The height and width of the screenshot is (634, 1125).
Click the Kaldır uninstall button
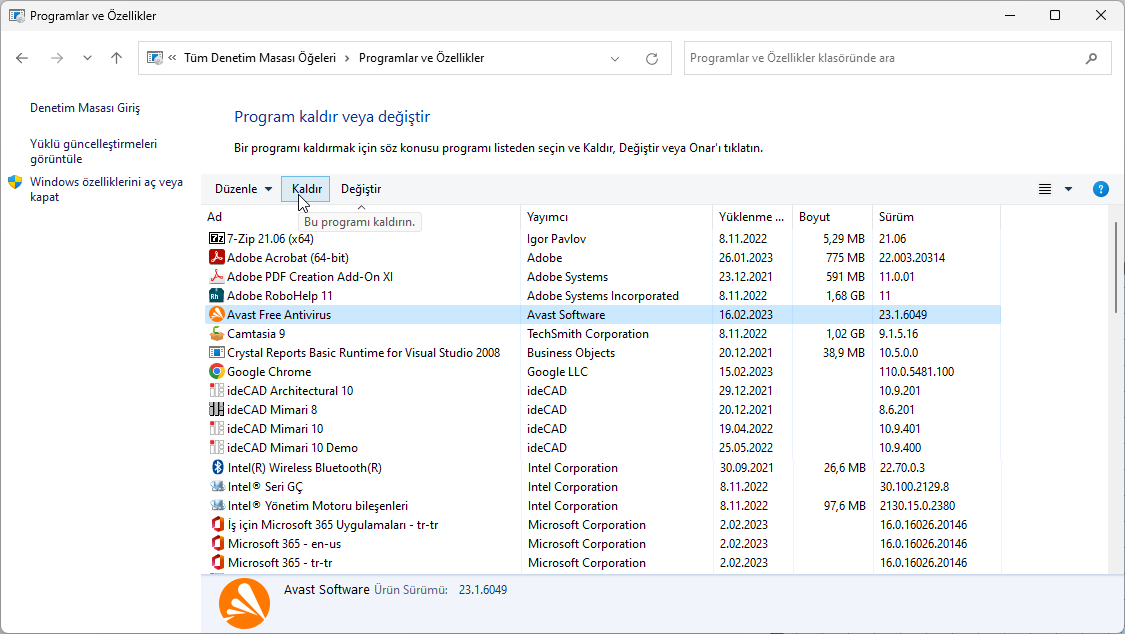[307, 189]
